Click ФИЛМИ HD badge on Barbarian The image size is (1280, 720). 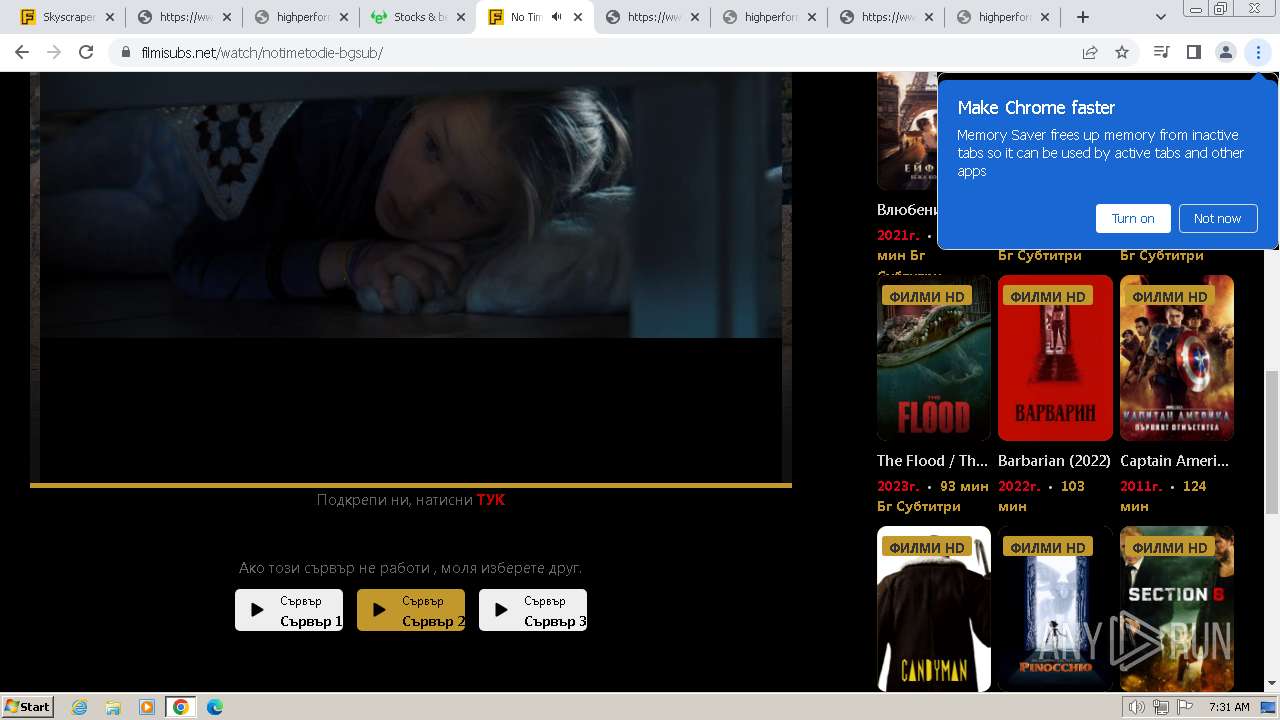(x=1048, y=296)
